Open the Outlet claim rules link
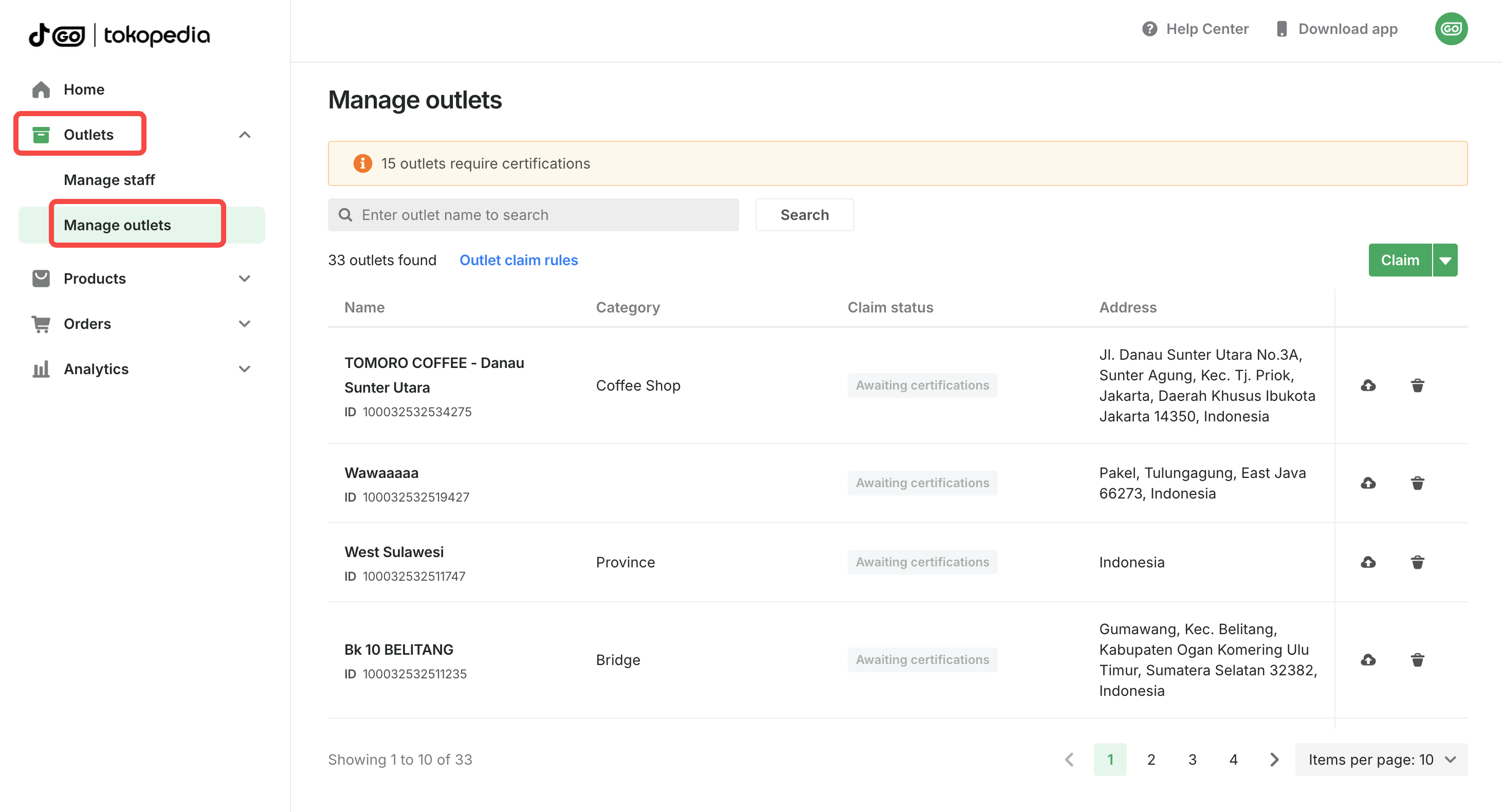 518,260
